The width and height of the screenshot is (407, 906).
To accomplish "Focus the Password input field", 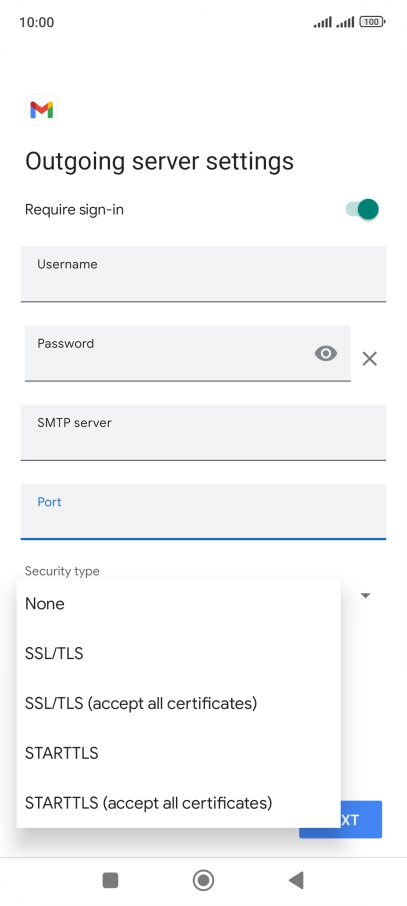I will tap(187, 353).
